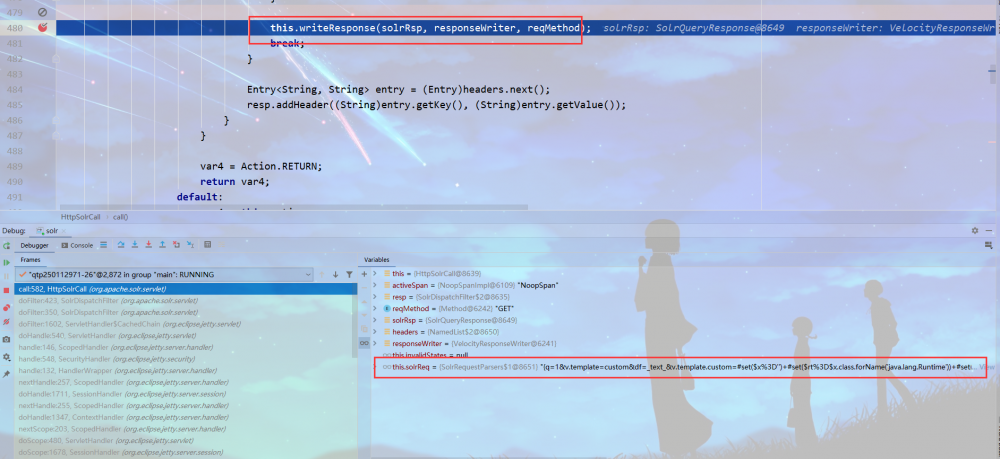Select frame doFilter:1602, ServletHandler$CachedChain

pos(186,324)
